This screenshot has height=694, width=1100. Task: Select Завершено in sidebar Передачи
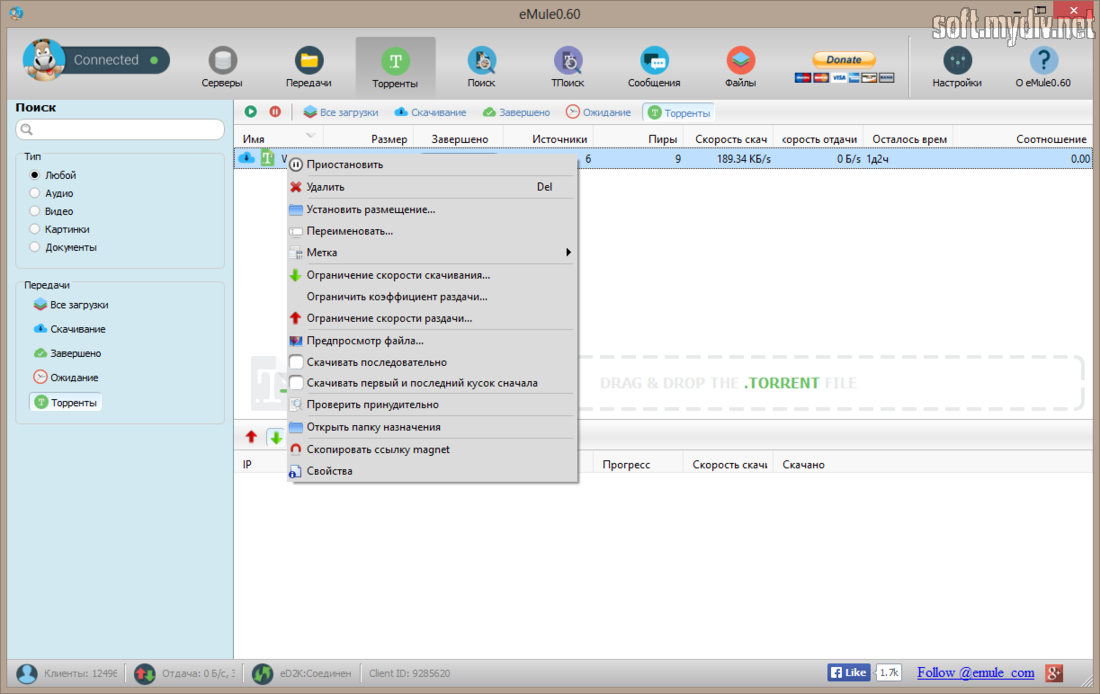[67, 354]
